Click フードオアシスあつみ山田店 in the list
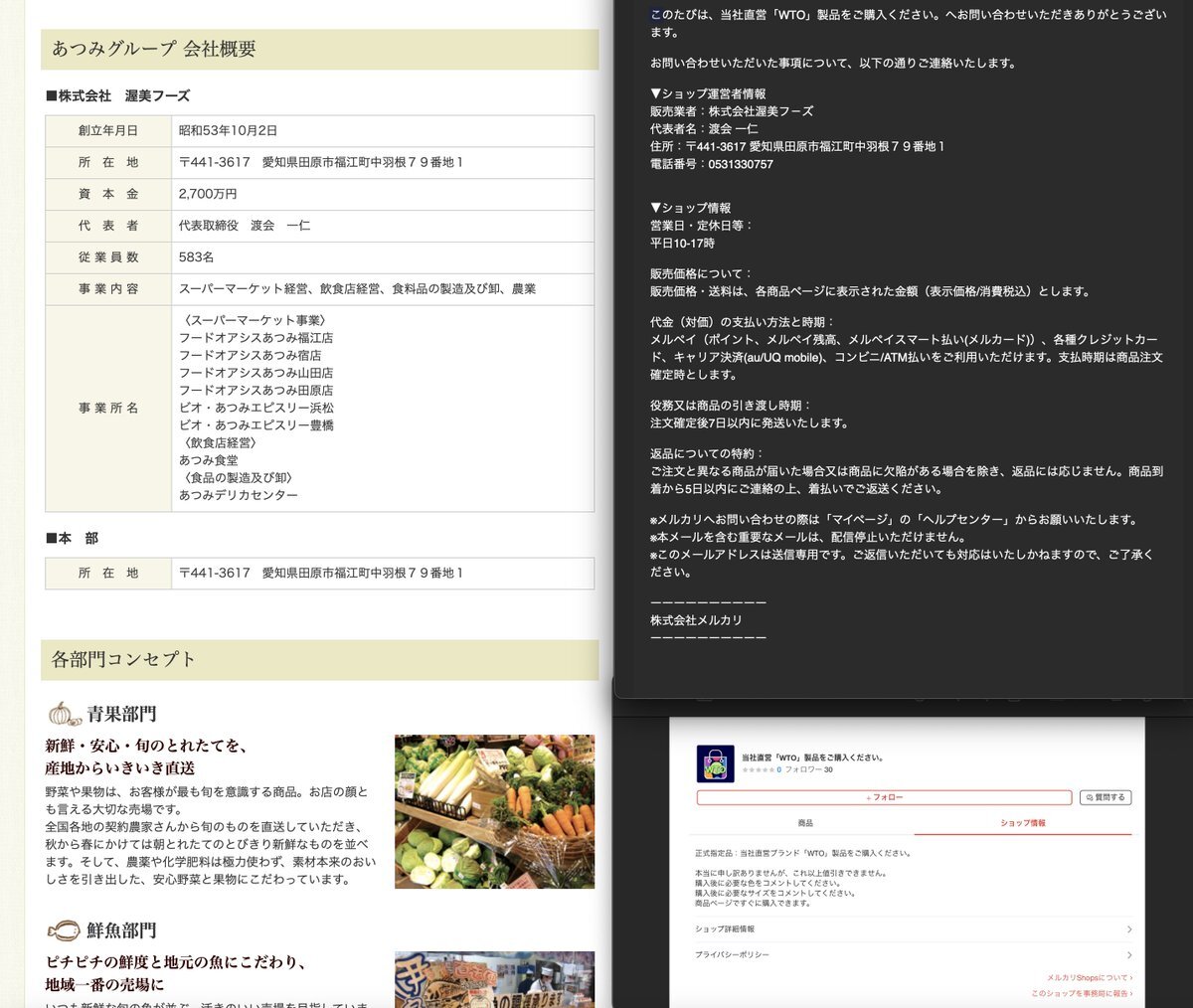This screenshot has height=1008, width=1193. coord(256,373)
